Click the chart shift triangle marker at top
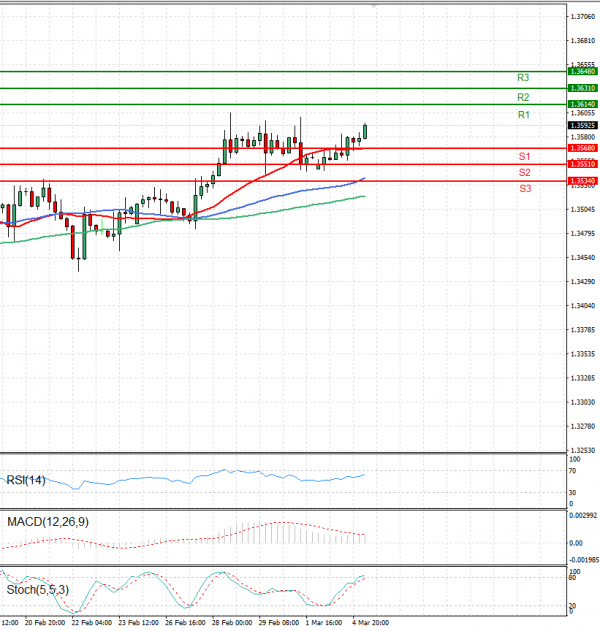The width and height of the screenshot is (600, 631). coord(375,6)
